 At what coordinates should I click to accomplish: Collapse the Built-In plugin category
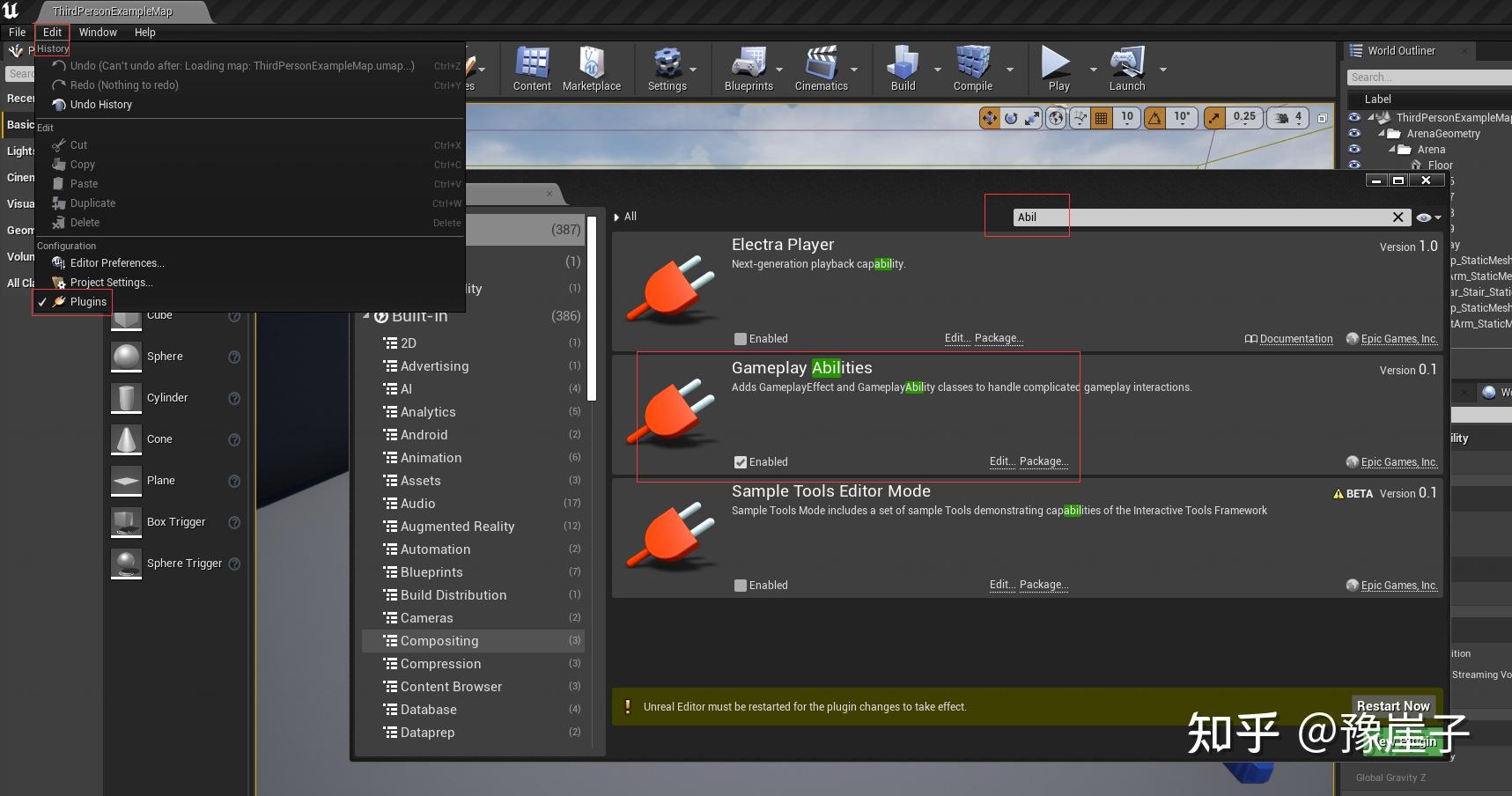click(x=366, y=316)
